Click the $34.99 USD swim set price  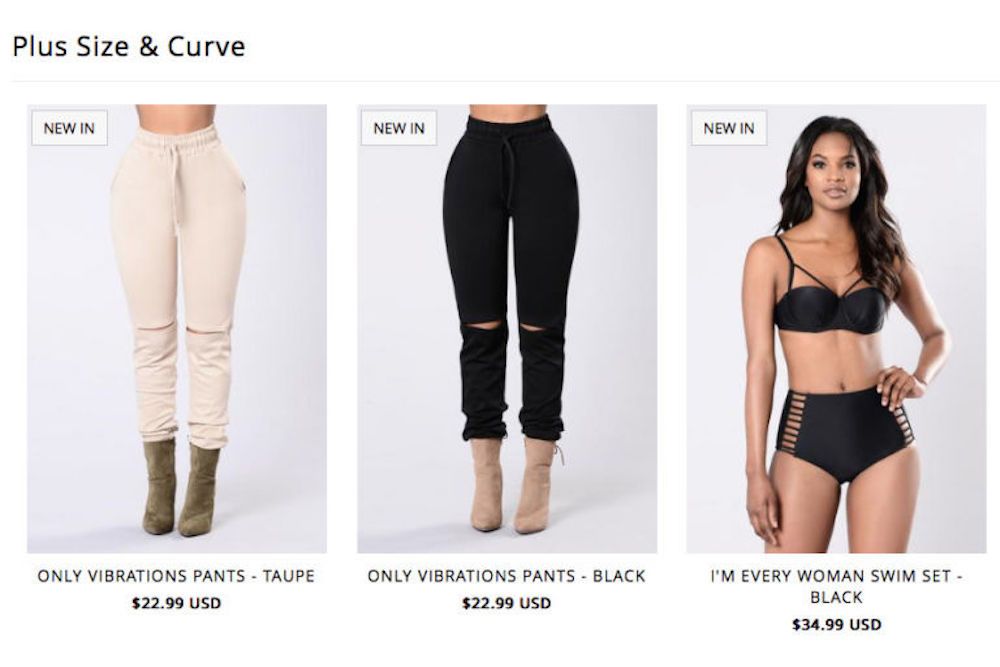[836, 624]
